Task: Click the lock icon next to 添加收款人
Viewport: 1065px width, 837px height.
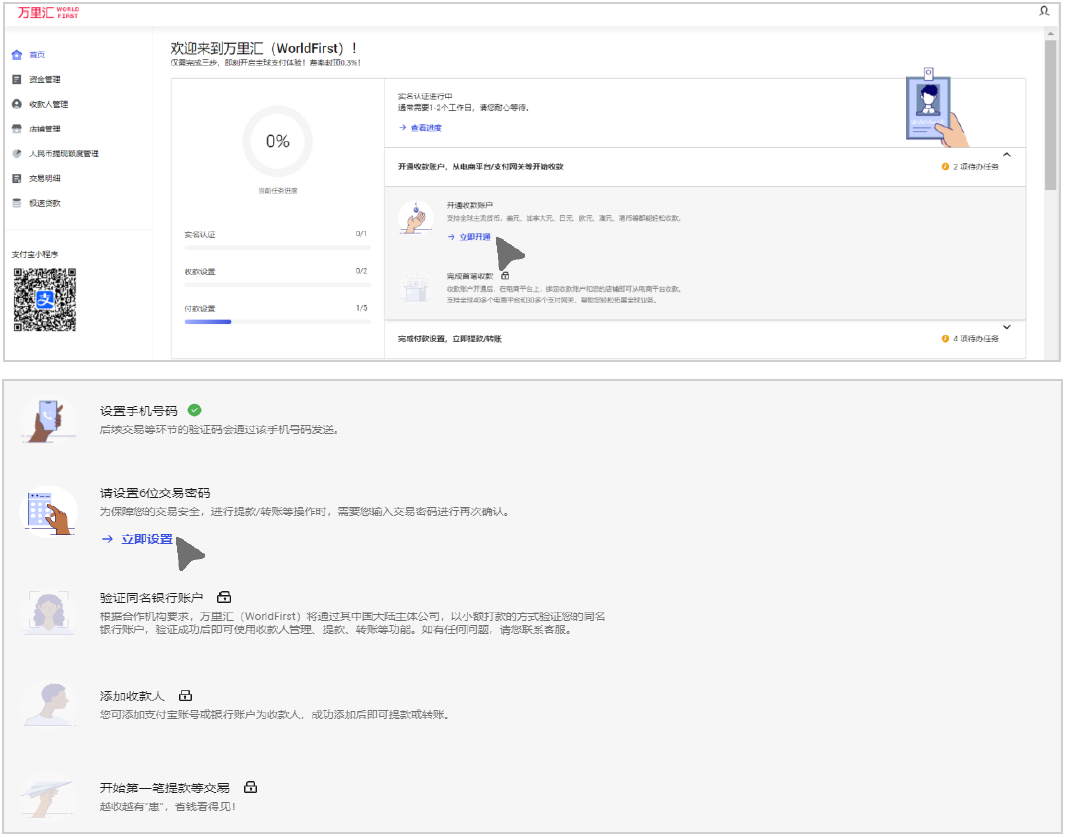Action: click(185, 696)
